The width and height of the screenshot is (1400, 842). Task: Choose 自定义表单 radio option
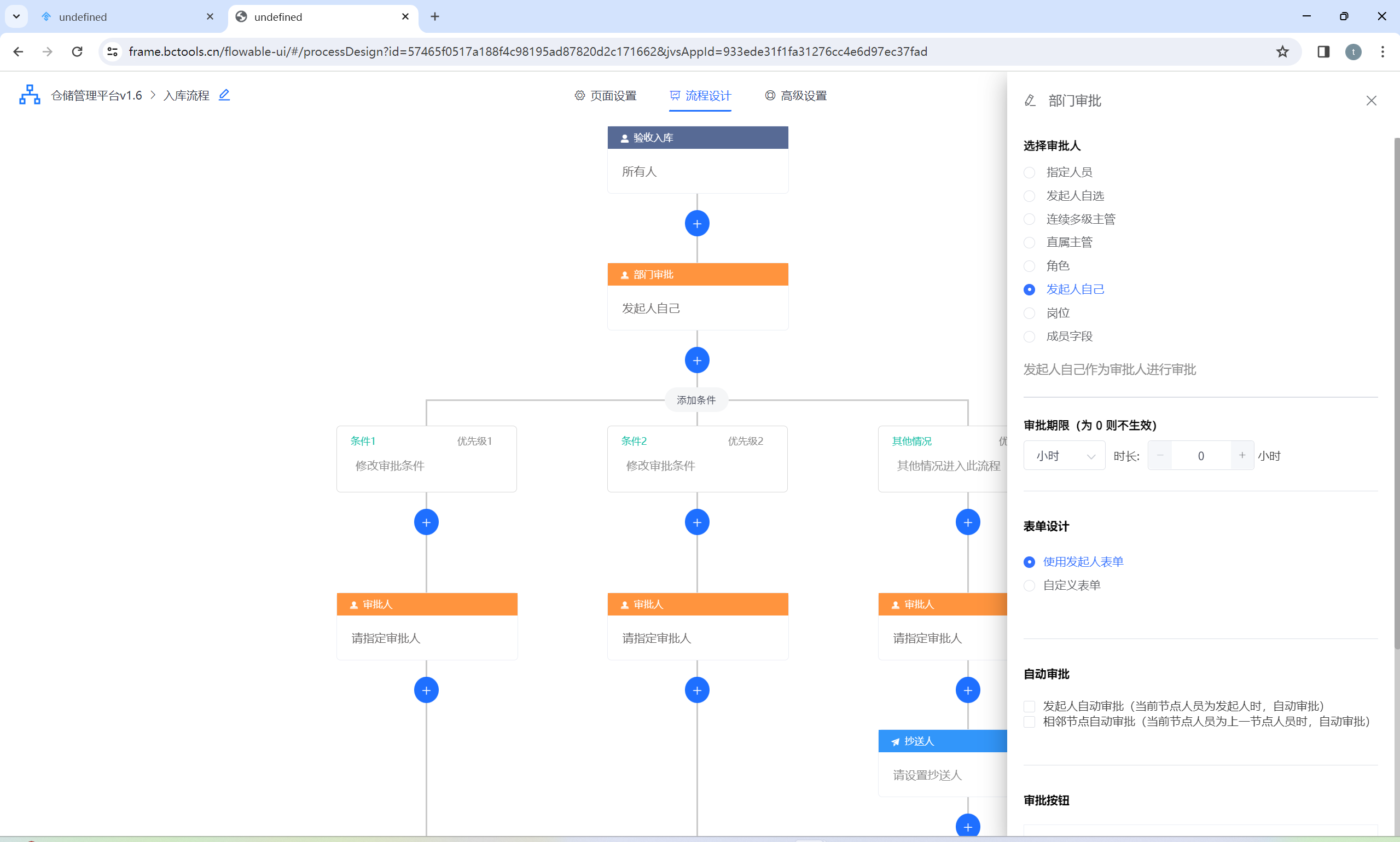tap(1029, 585)
